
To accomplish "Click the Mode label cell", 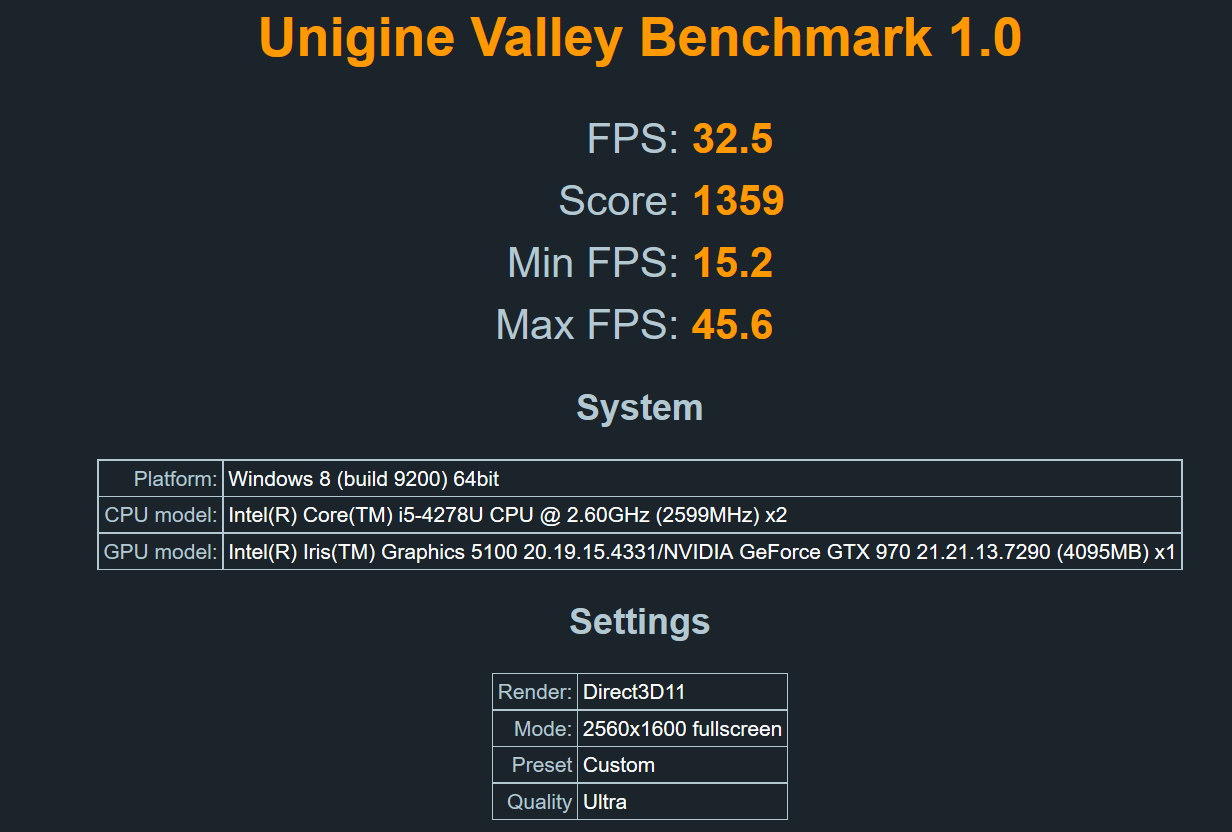I will pyautogui.click(x=536, y=729).
